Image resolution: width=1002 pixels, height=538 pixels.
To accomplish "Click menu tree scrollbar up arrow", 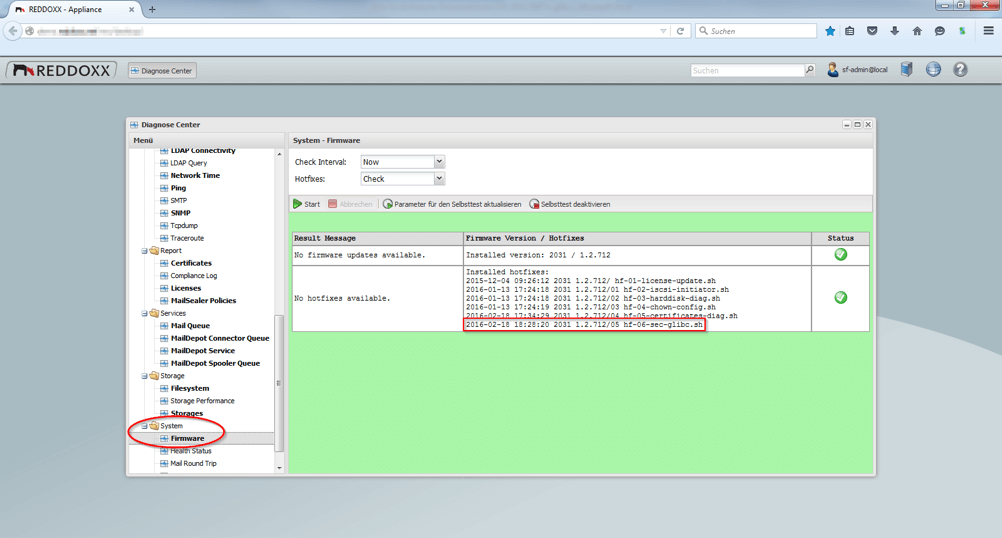I will click(279, 154).
